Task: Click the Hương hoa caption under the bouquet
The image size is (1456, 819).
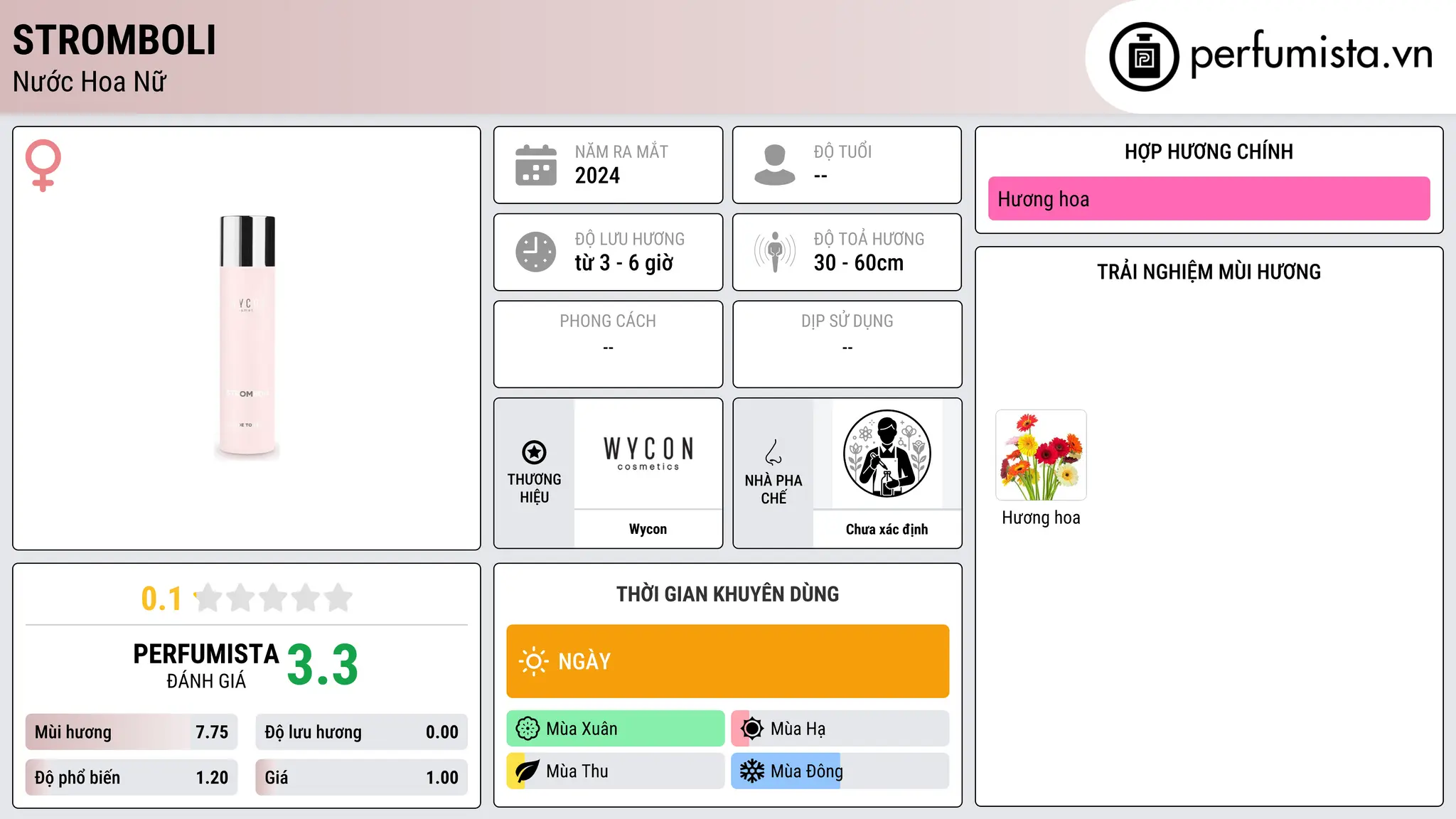Action: coord(1041,518)
